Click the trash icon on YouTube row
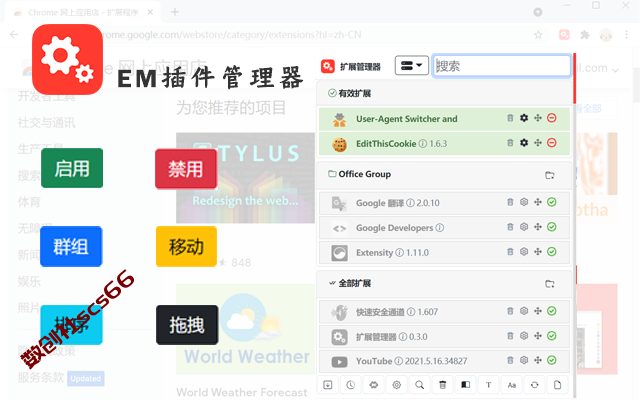Screen dimensions: 640x400 [x=510, y=360]
